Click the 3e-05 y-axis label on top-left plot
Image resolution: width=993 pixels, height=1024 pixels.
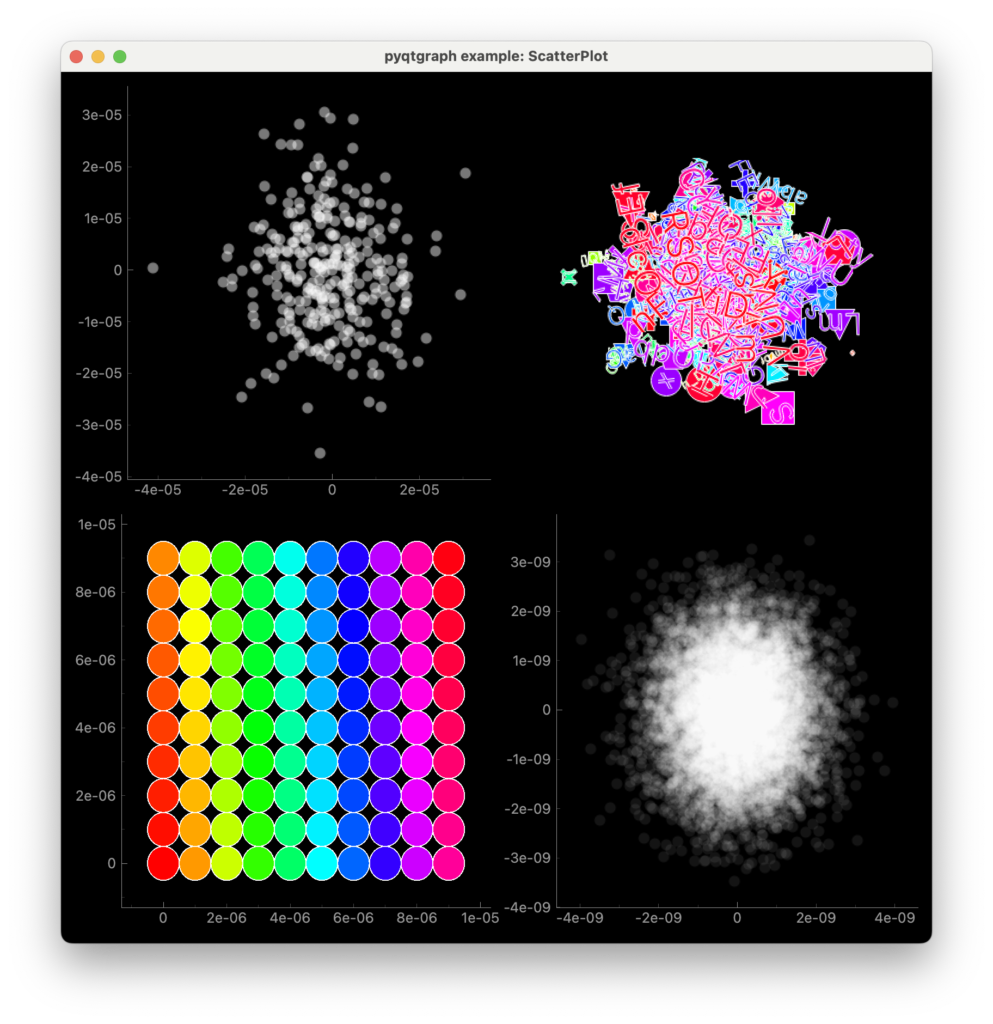[101, 115]
